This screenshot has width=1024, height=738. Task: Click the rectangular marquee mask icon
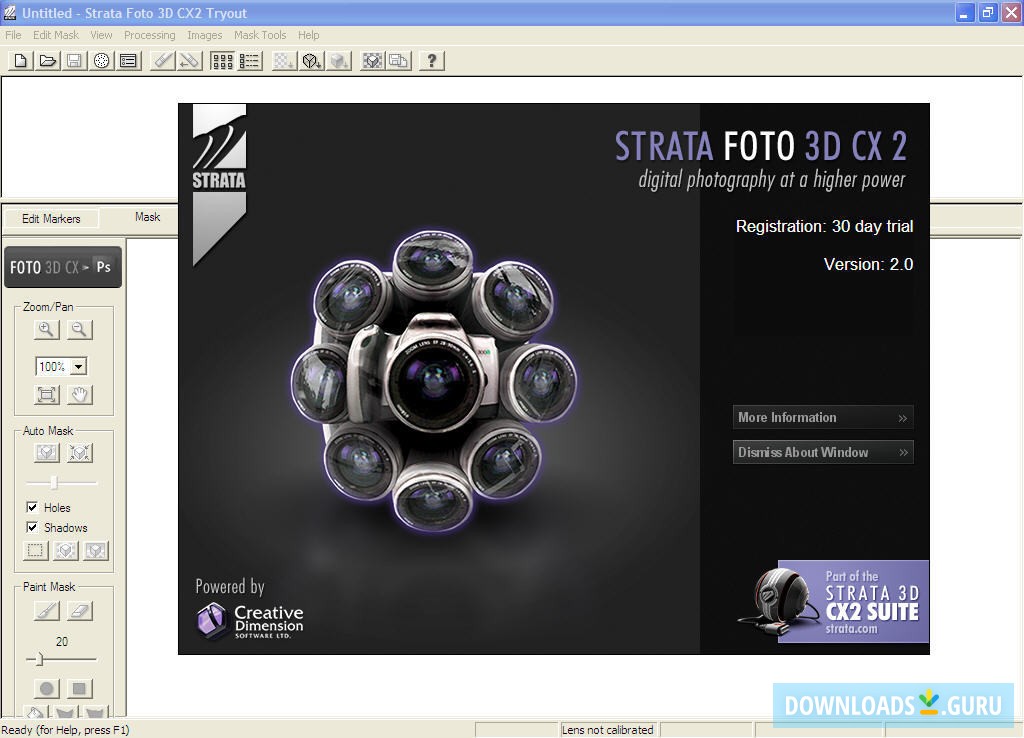(35, 550)
